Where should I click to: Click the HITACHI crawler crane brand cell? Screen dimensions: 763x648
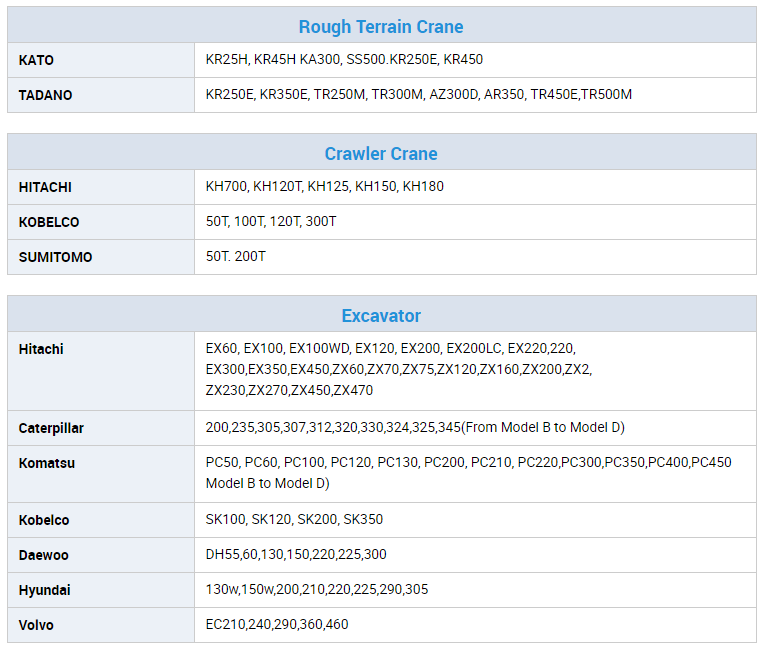click(x=101, y=187)
